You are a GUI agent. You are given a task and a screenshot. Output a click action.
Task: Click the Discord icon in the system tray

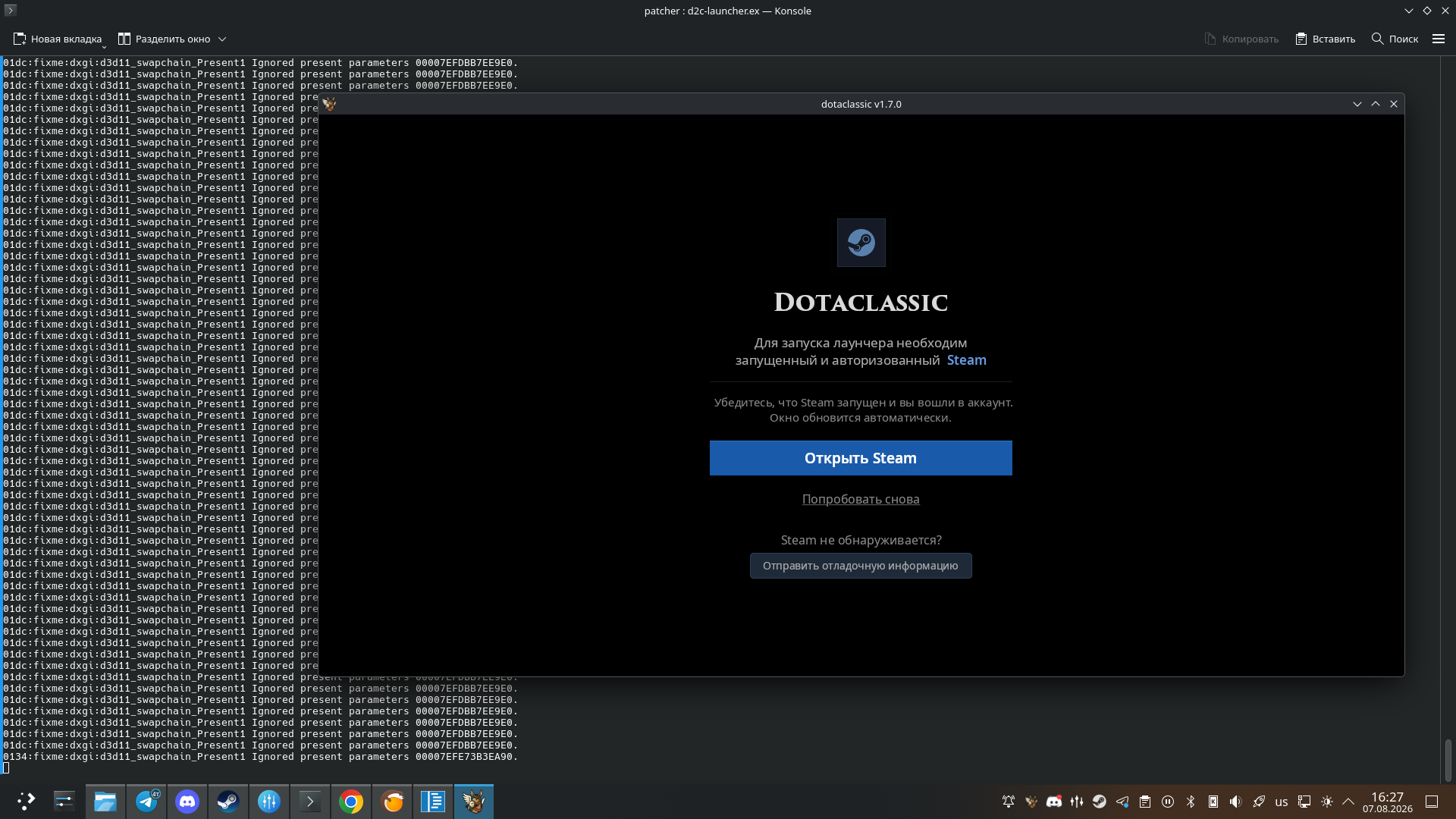[x=1054, y=802]
